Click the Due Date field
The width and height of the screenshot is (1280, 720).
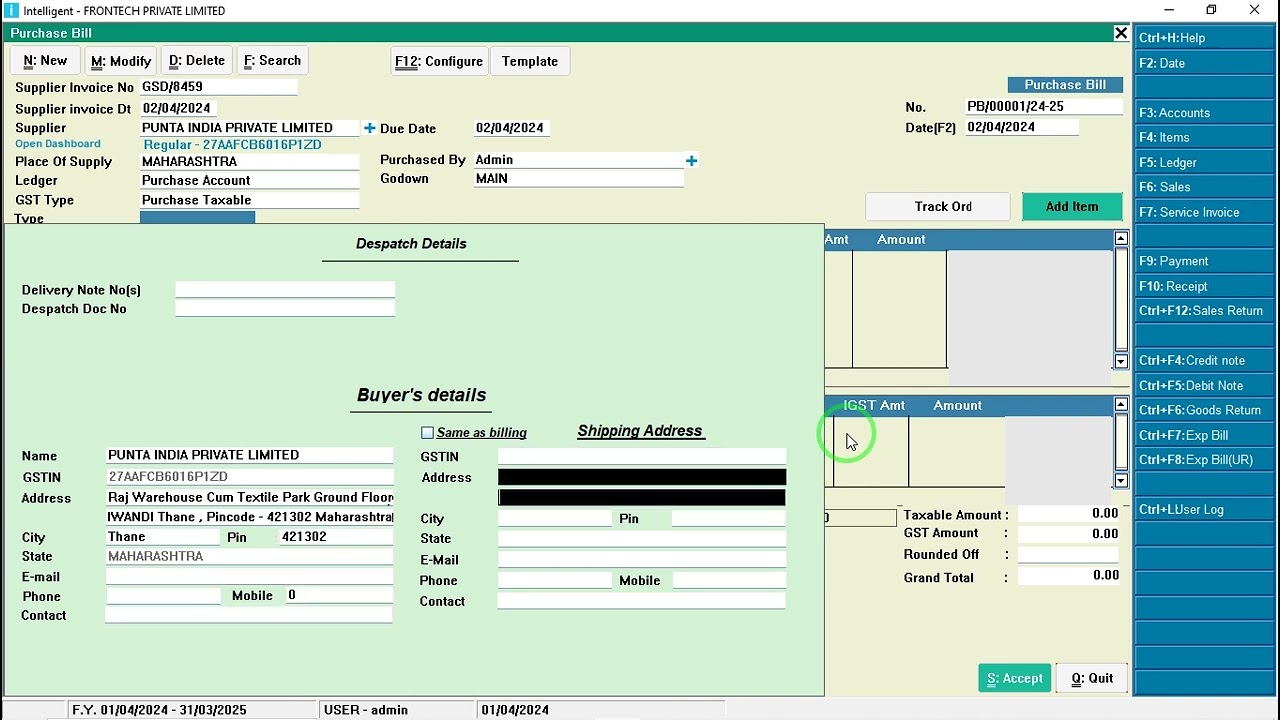(512, 128)
